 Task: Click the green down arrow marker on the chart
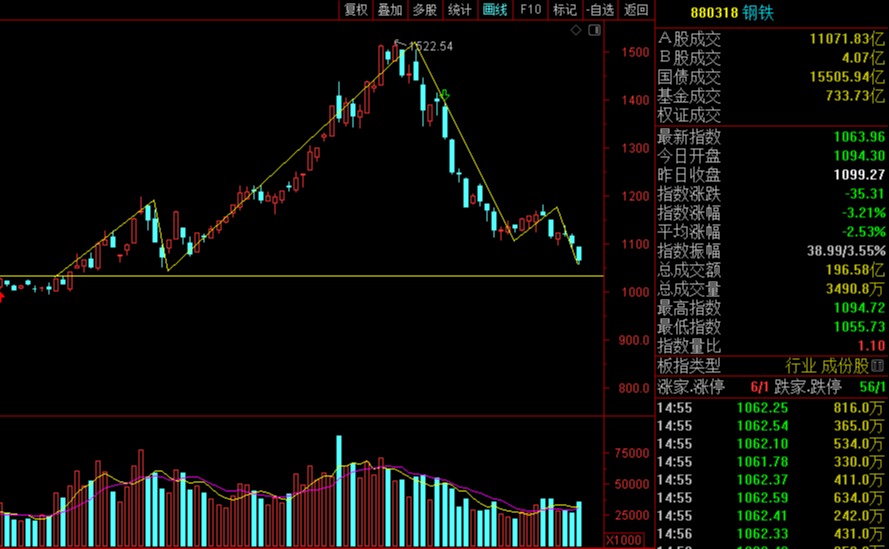[x=445, y=95]
